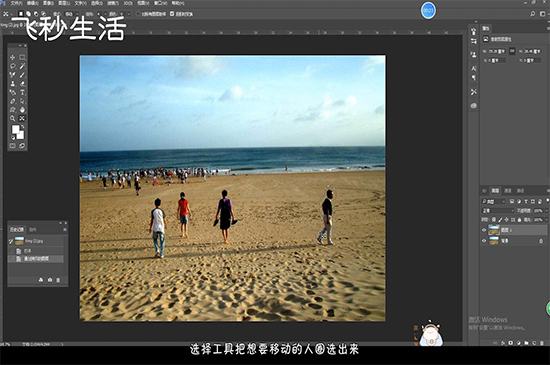The width and height of the screenshot is (550, 365).
Task: Click Intersect with Selection icon in options bar
Action: click(x=43, y=14)
